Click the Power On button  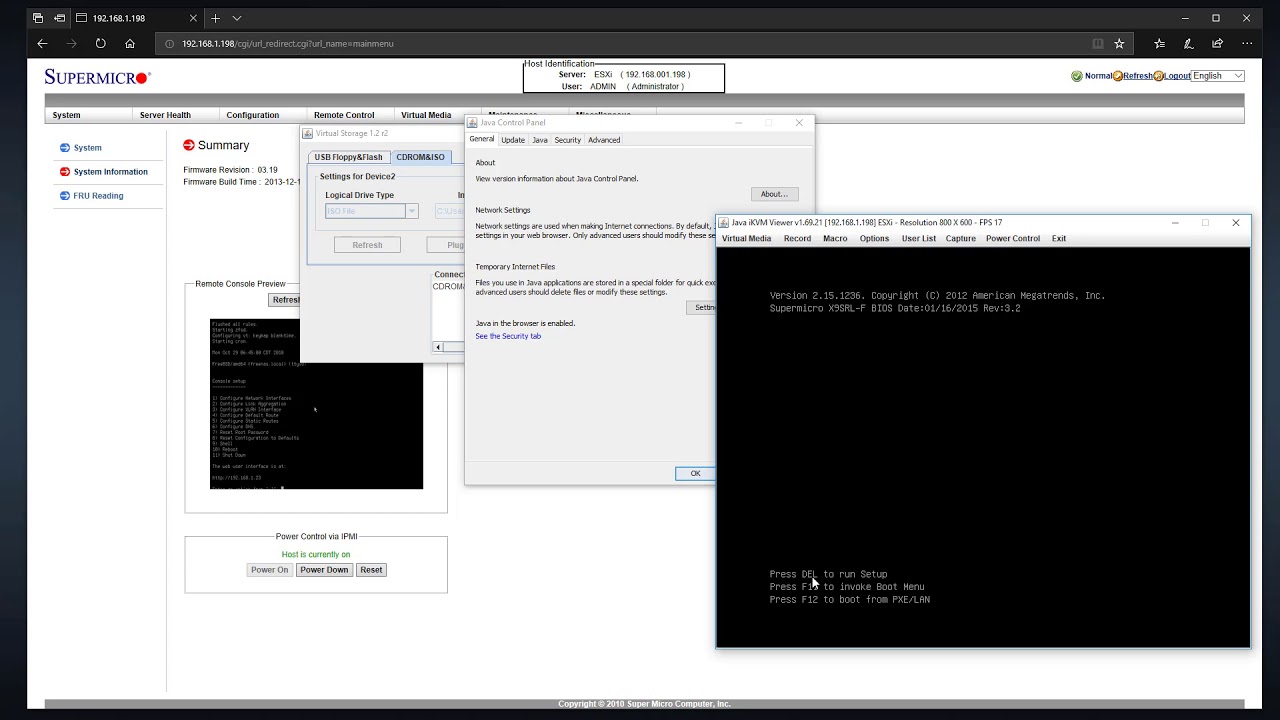[x=269, y=570]
